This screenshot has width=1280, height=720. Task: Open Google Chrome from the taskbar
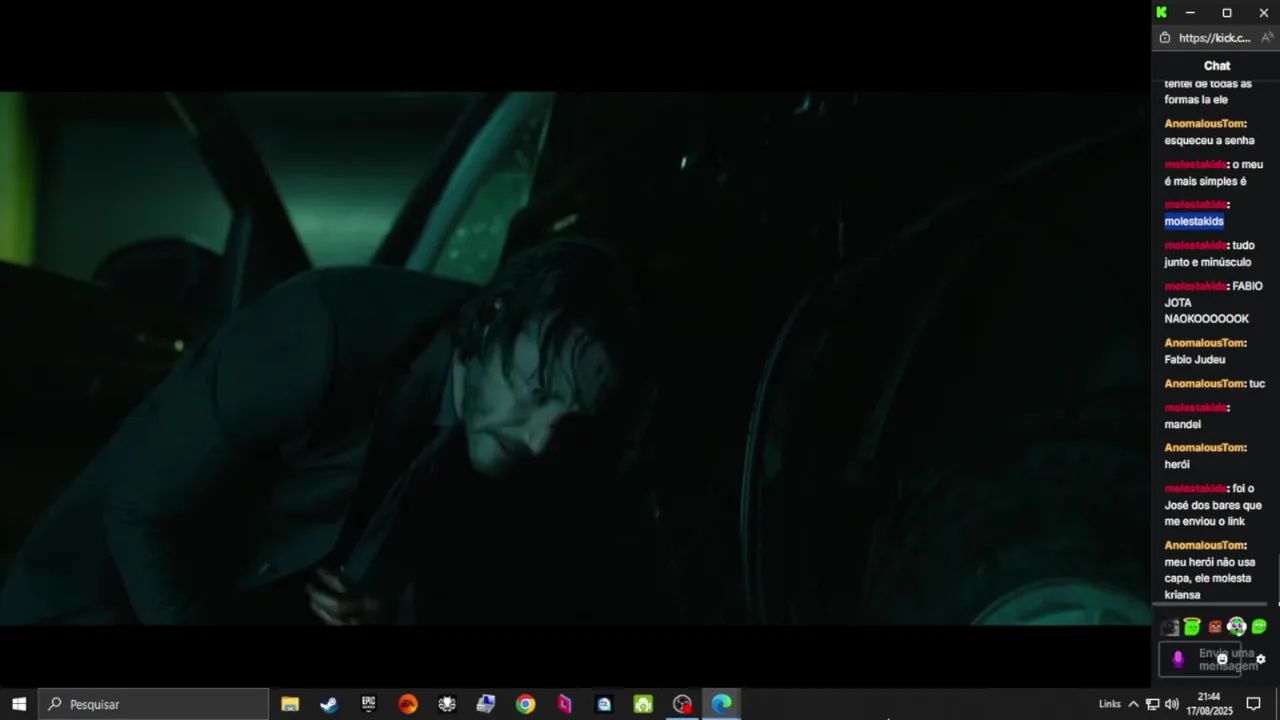pos(525,704)
